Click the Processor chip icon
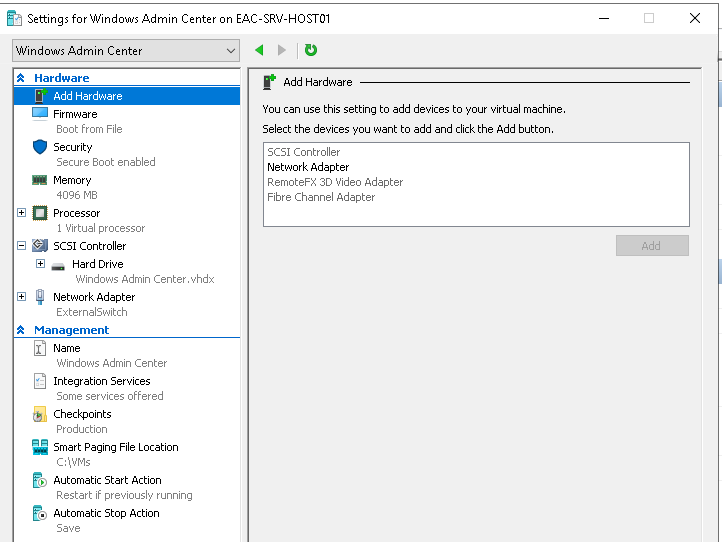This screenshot has width=722, height=542. coord(40,213)
